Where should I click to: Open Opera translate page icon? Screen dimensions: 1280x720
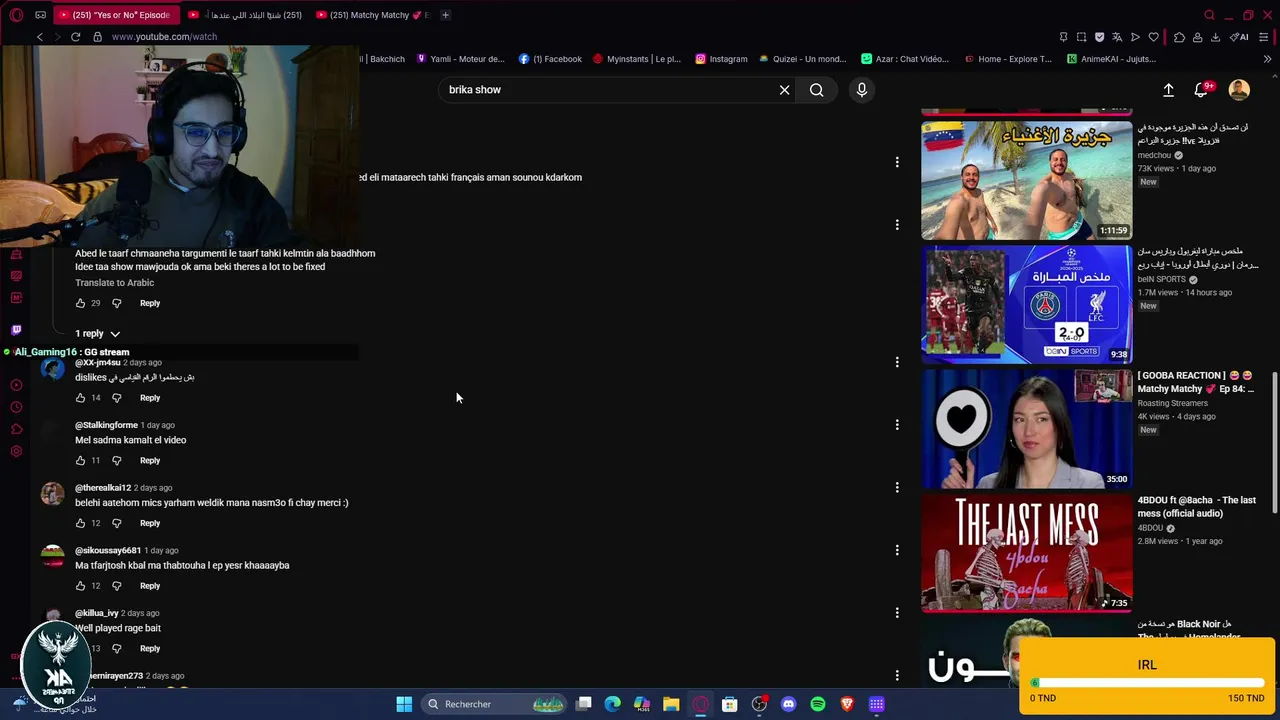click(x=1117, y=37)
